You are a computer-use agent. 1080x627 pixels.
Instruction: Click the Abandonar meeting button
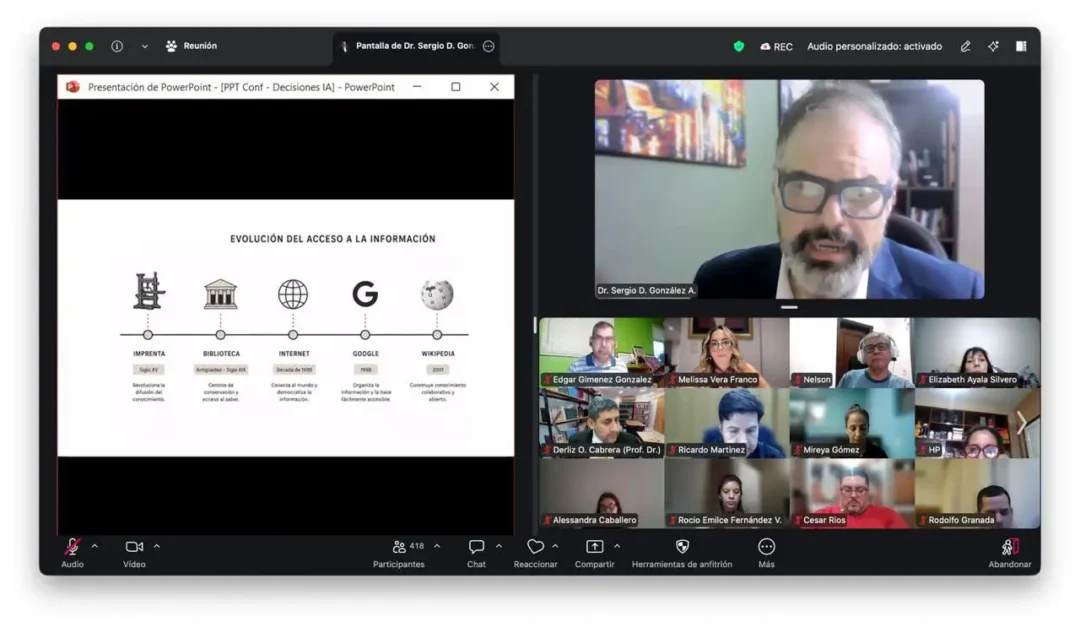(x=1010, y=547)
